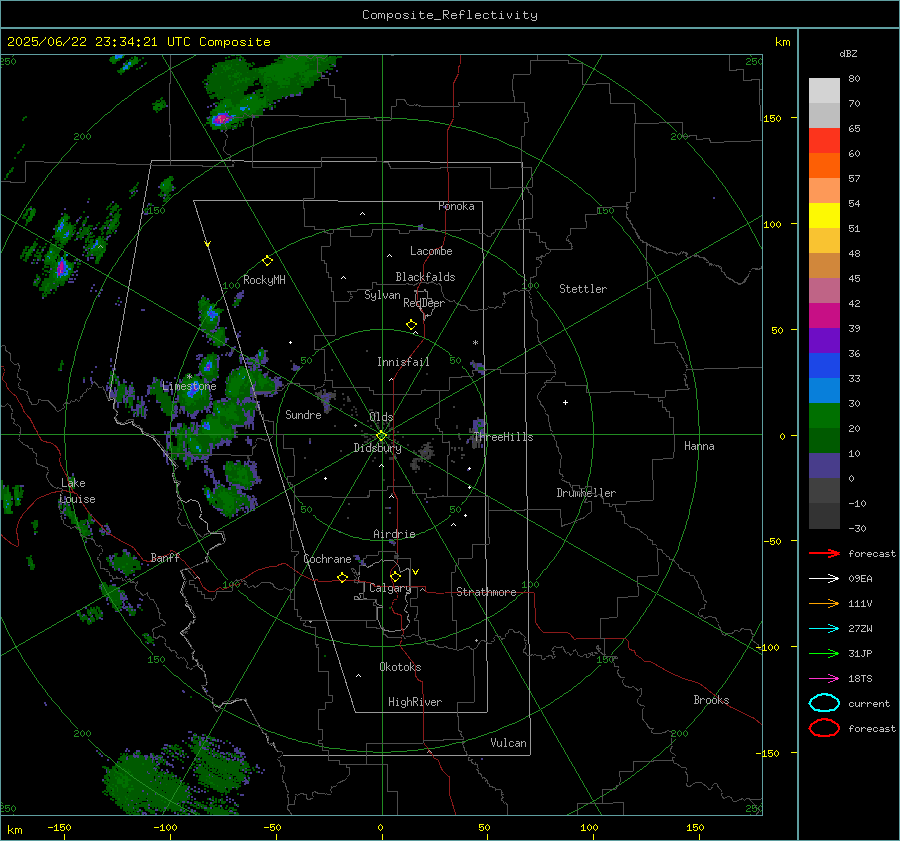Click the yellow diamond marker above Calgary
900x841 pixels.
pyautogui.click(x=395, y=576)
